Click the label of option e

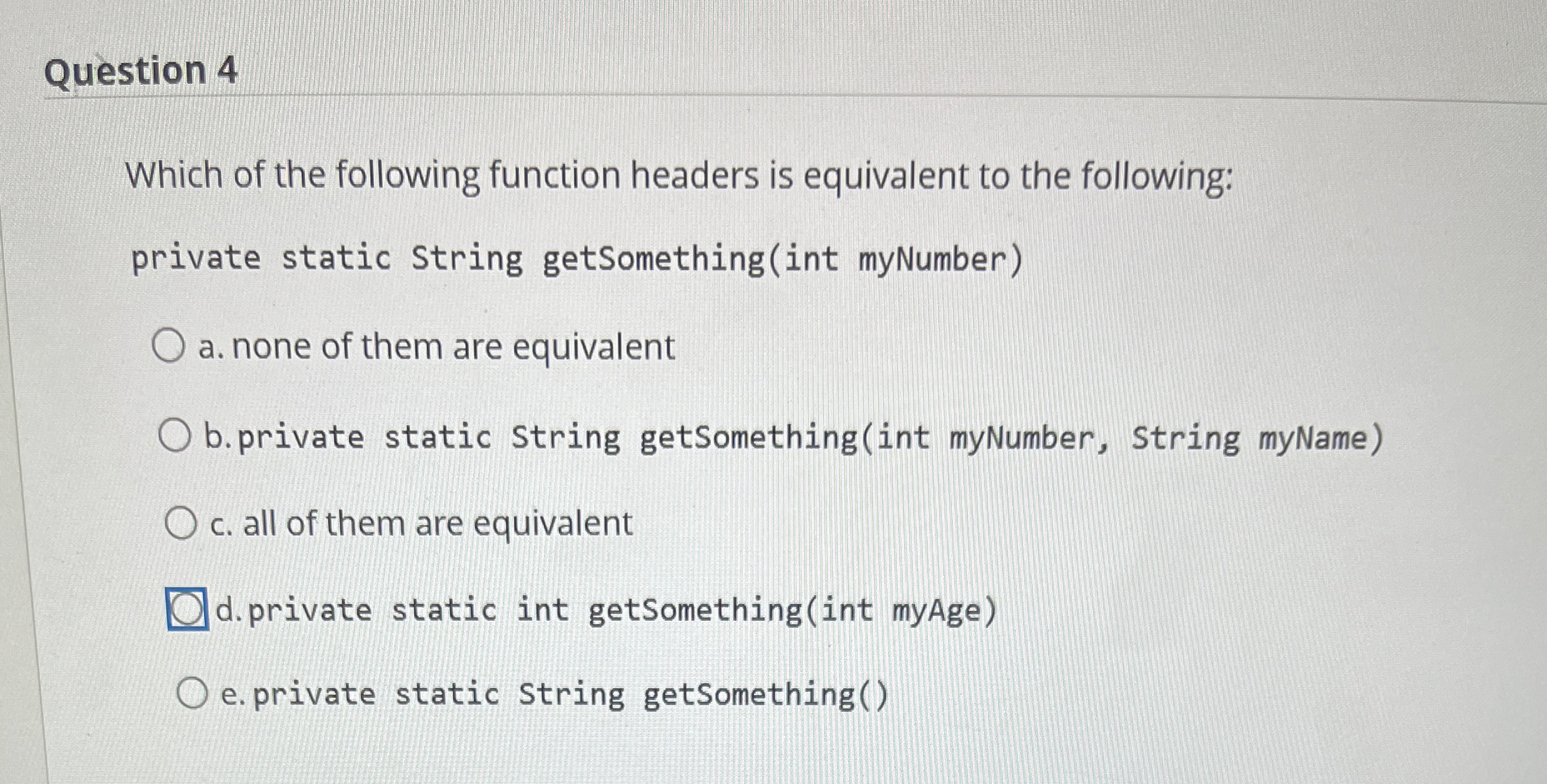click(550, 693)
